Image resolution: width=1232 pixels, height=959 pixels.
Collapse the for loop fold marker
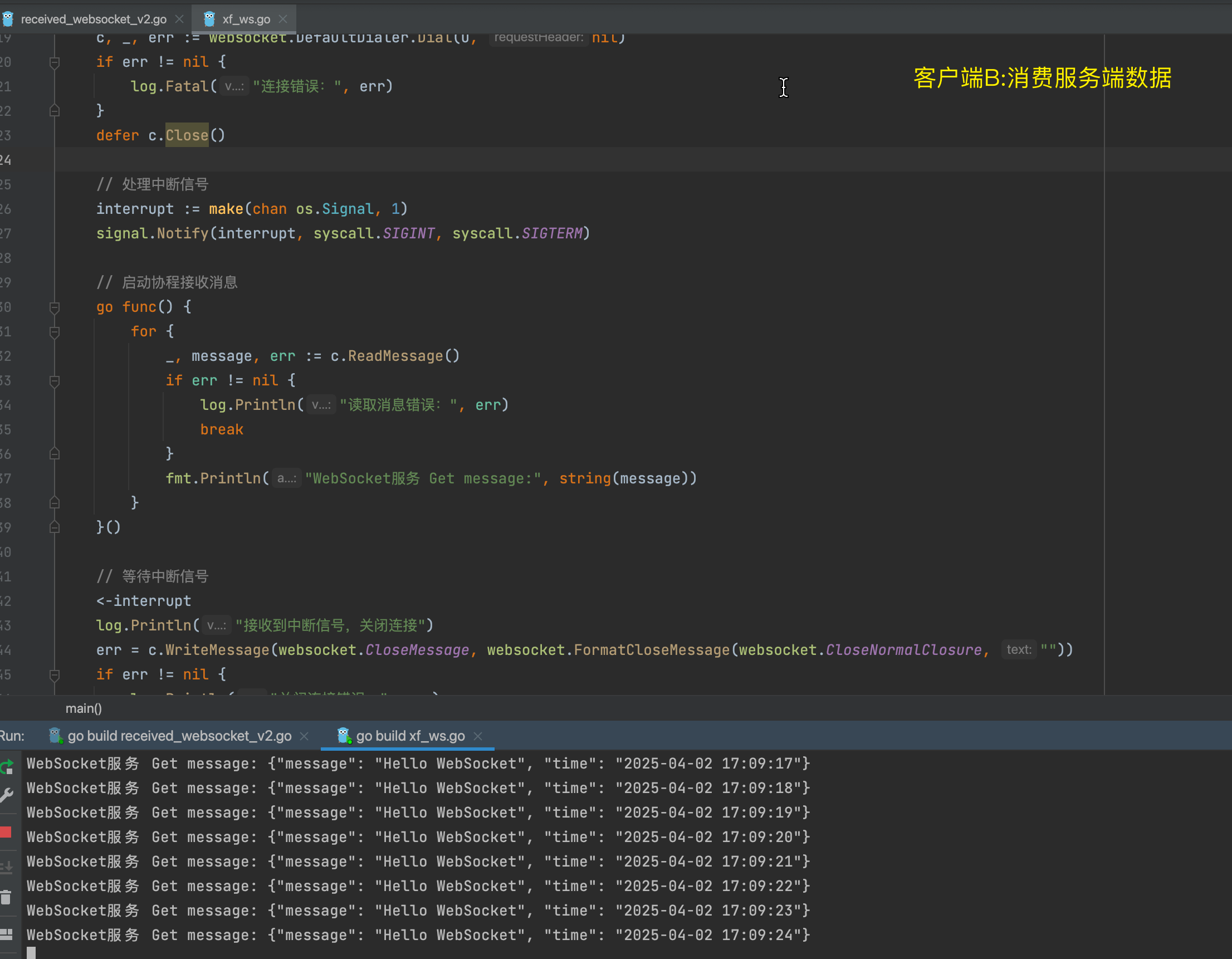55,332
